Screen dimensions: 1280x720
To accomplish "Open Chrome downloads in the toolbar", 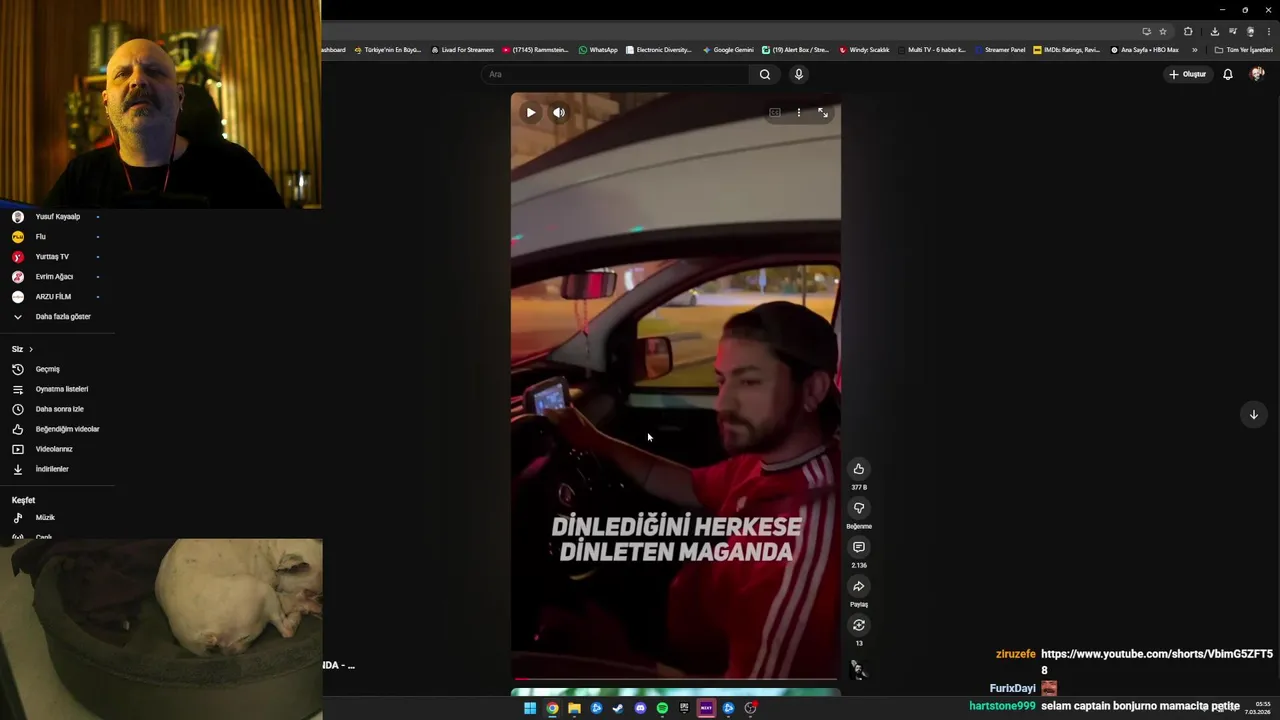I will click(x=1215, y=32).
